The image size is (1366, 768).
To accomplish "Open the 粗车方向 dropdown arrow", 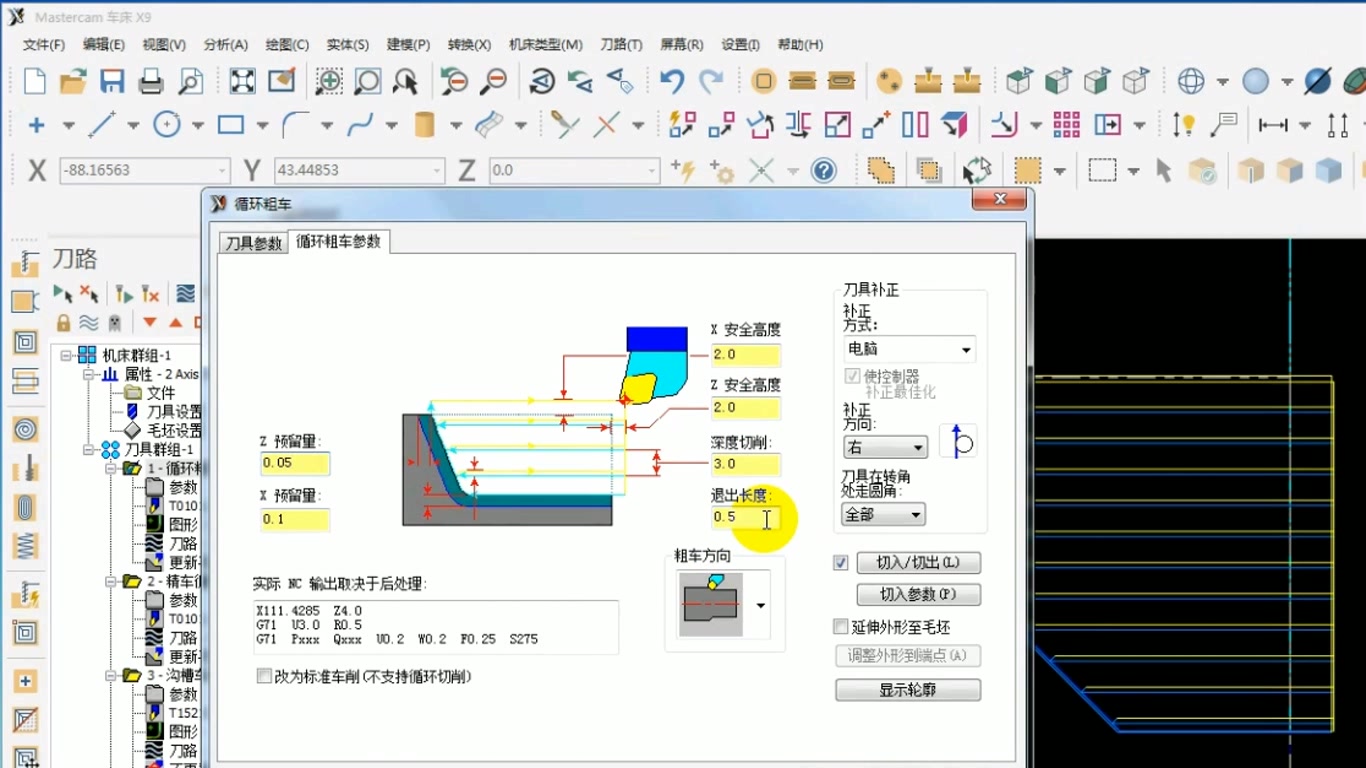I will 761,605.
